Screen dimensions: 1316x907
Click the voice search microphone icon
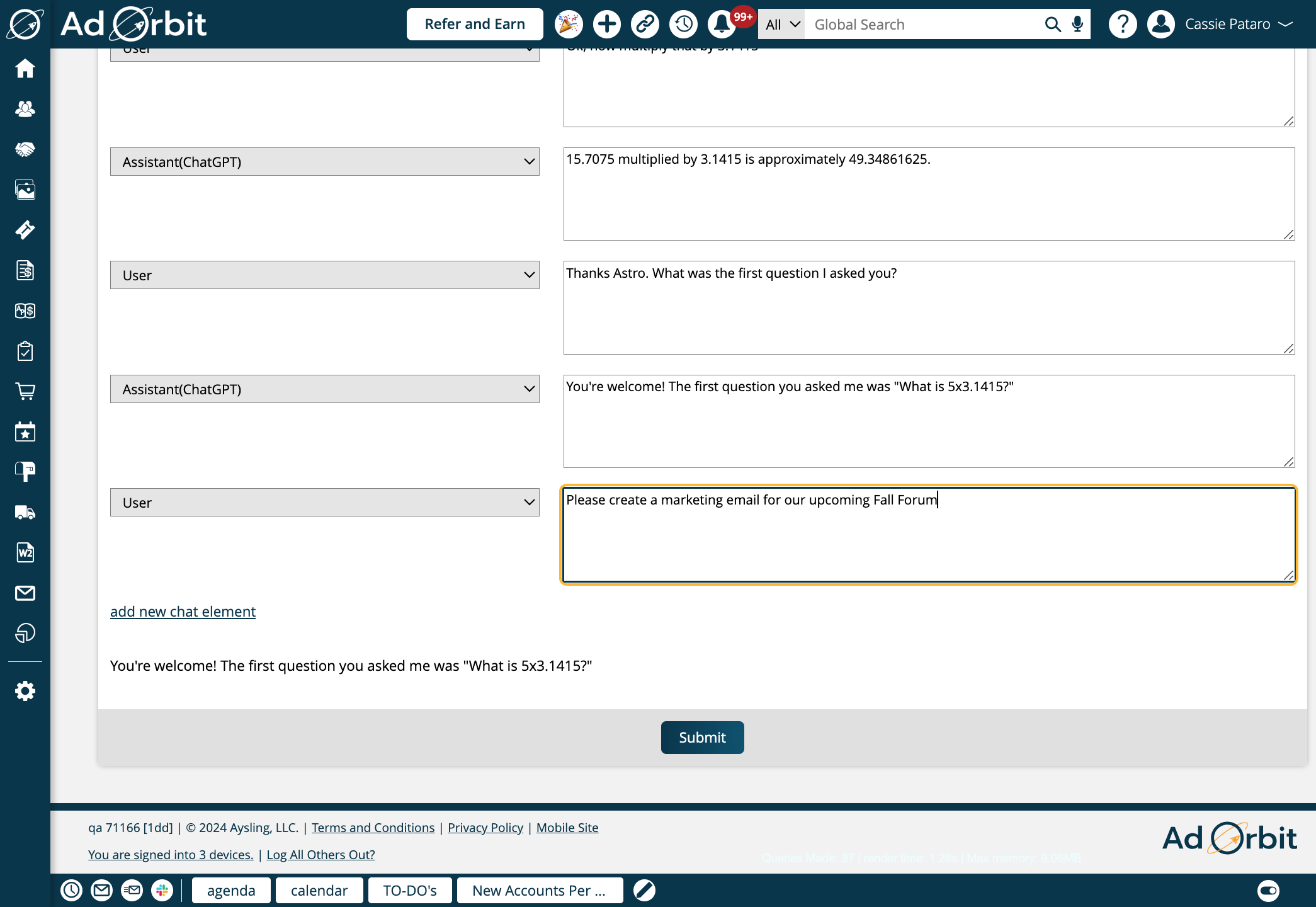tap(1078, 25)
